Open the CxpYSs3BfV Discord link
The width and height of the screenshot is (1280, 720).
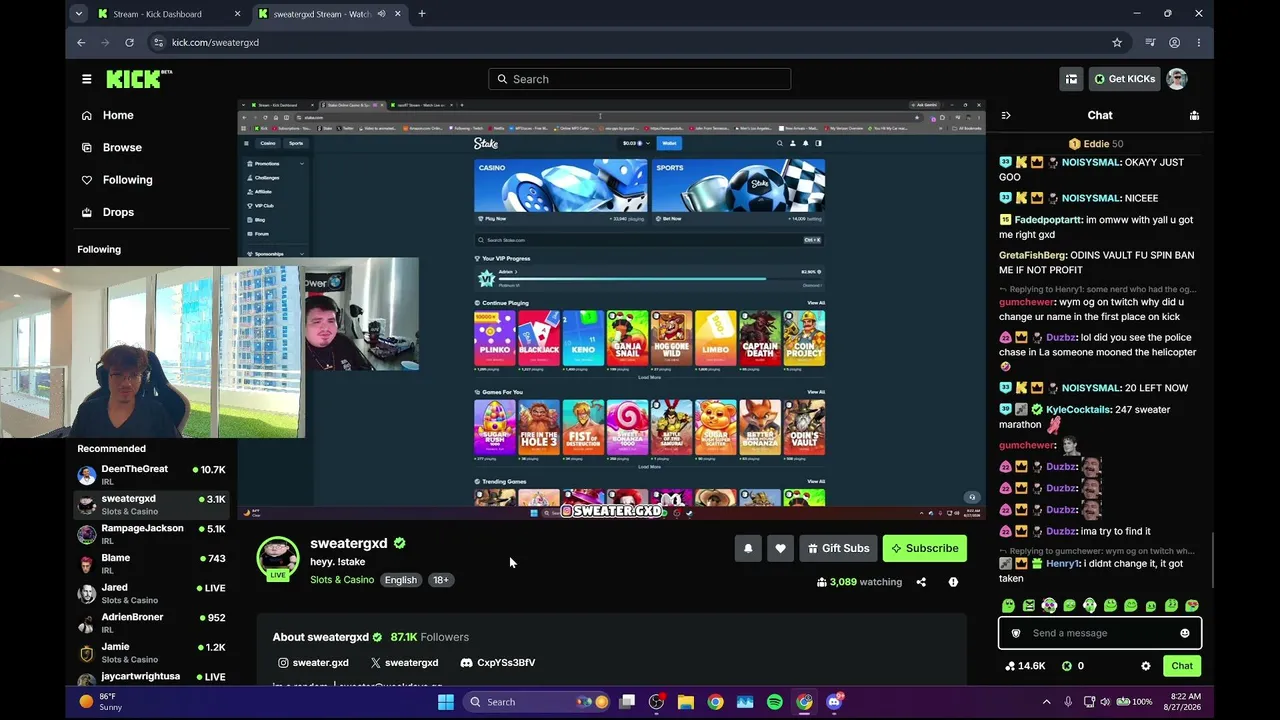[x=498, y=663]
